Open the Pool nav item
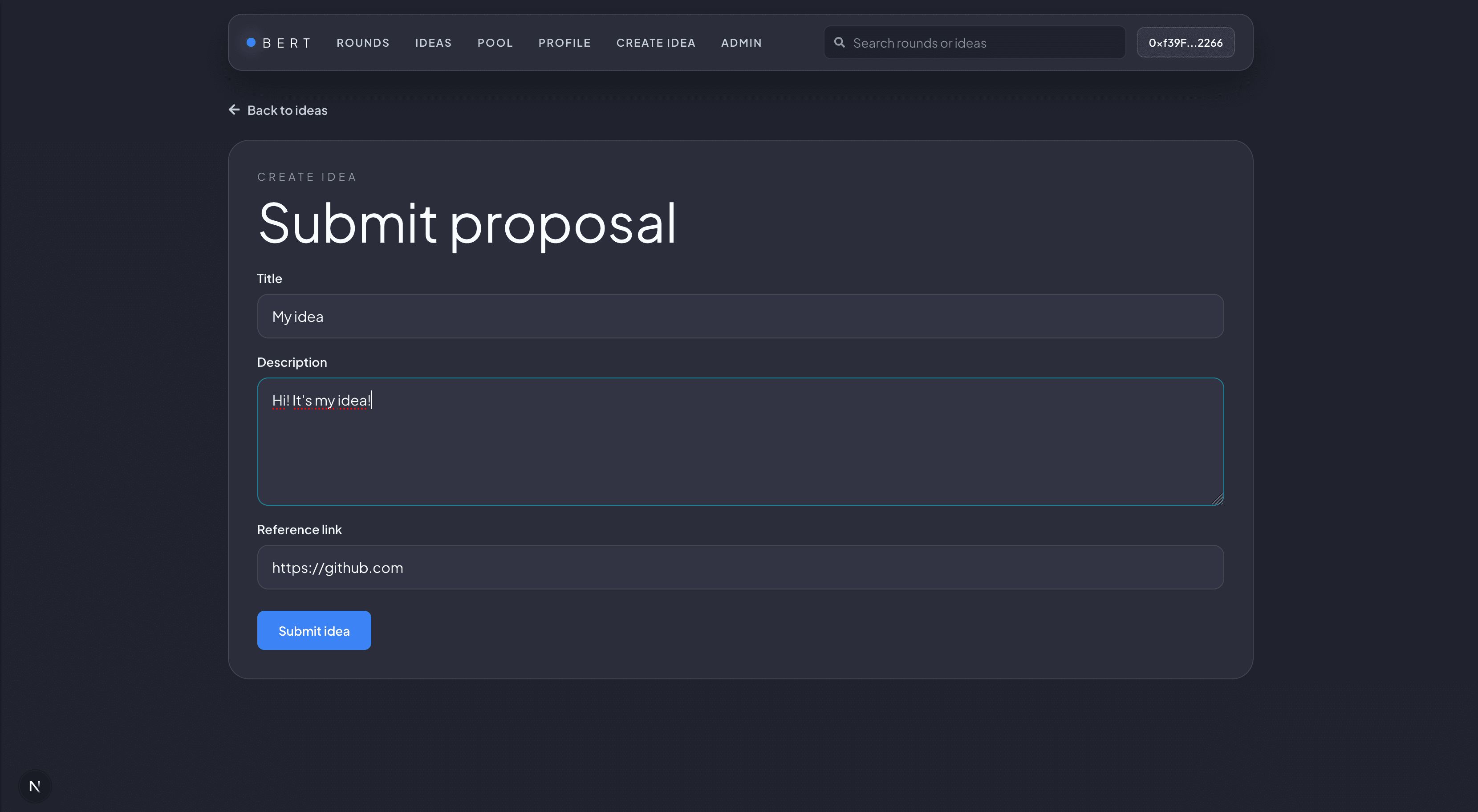The height and width of the screenshot is (812, 1478). (495, 43)
